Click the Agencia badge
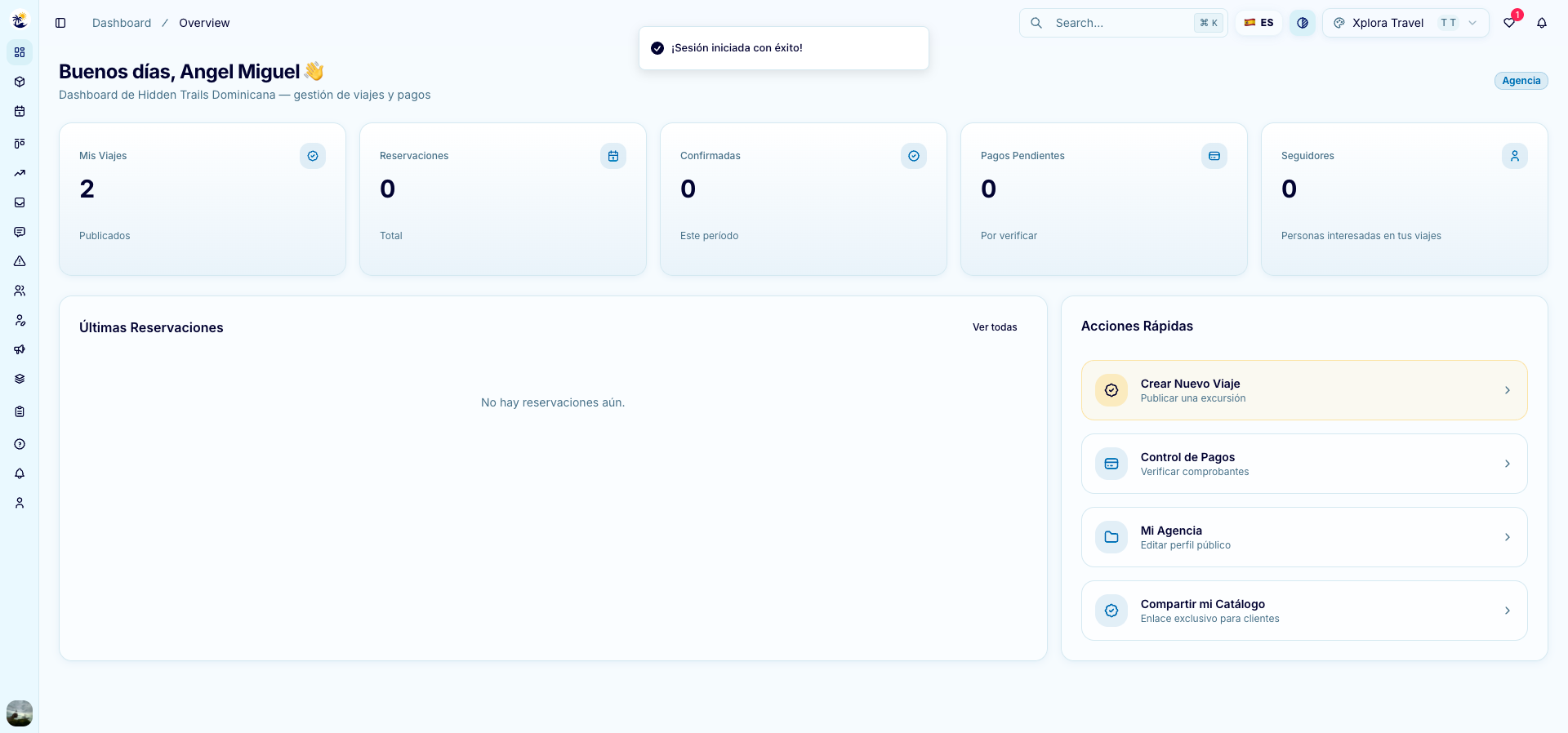The width and height of the screenshot is (1568, 733). [1521, 81]
